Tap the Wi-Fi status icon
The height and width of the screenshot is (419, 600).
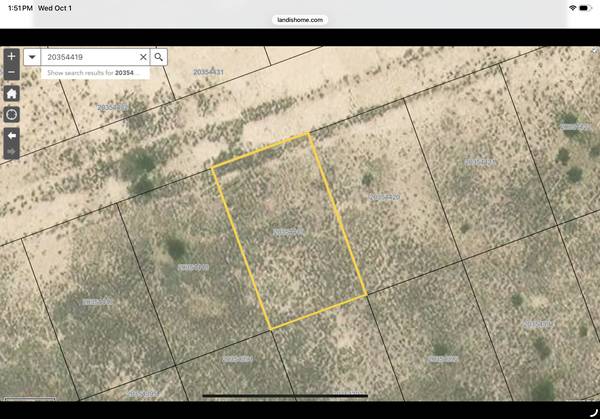(571, 7)
